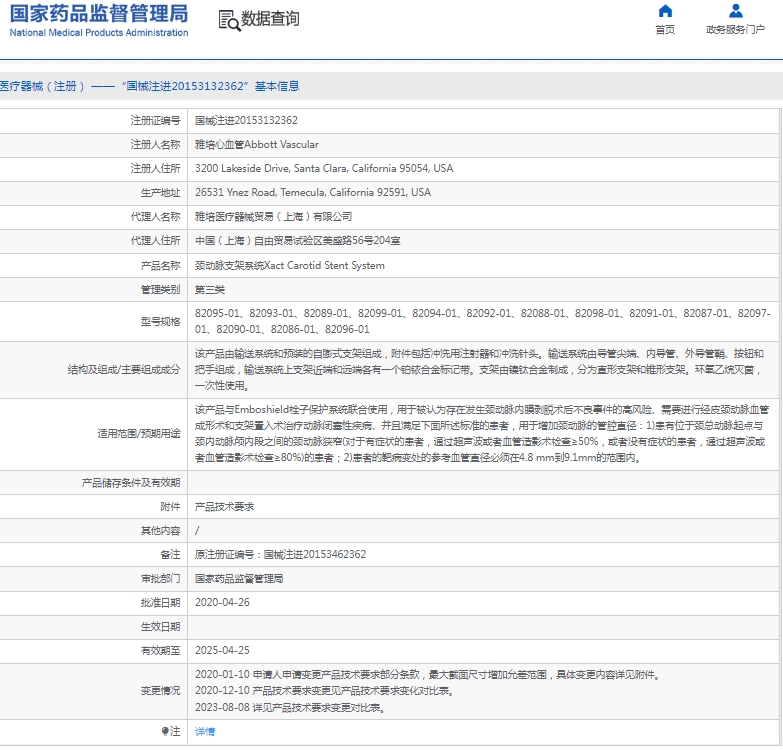Click the 产品名称 label cell
783x750 pixels.
click(x=93, y=266)
